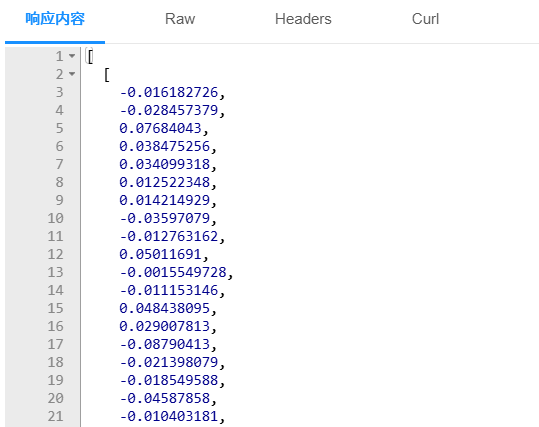Collapse the nested array at line 2
This screenshot has height=427, width=539.
tap(72, 74)
